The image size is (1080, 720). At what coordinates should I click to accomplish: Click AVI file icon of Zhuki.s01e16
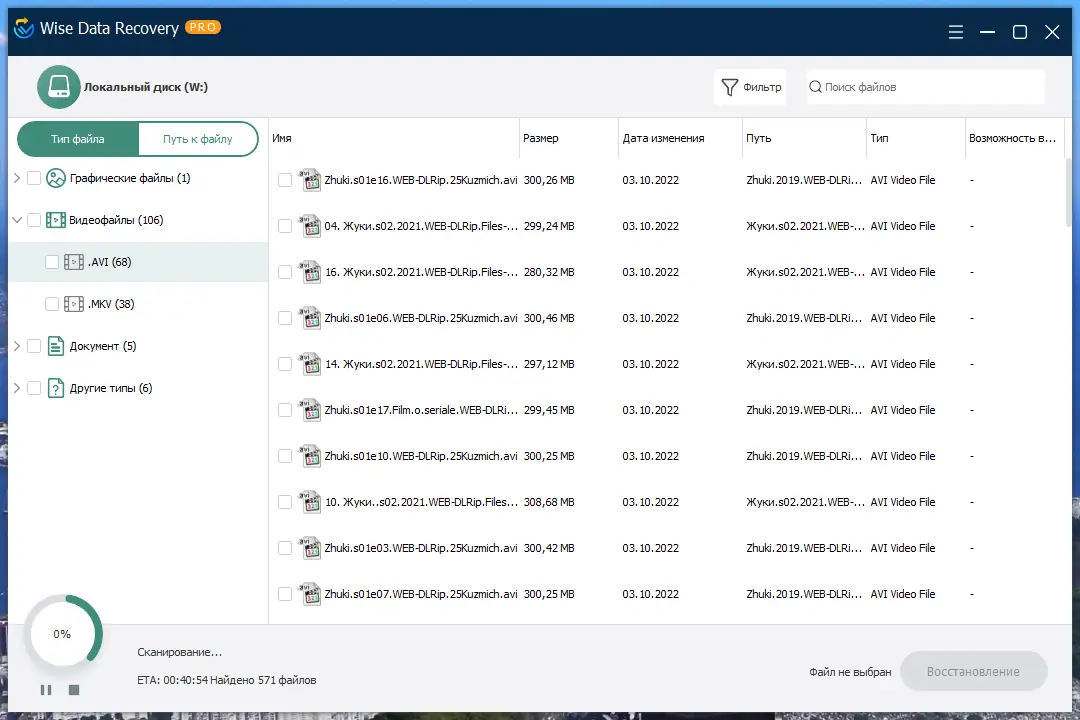point(310,180)
